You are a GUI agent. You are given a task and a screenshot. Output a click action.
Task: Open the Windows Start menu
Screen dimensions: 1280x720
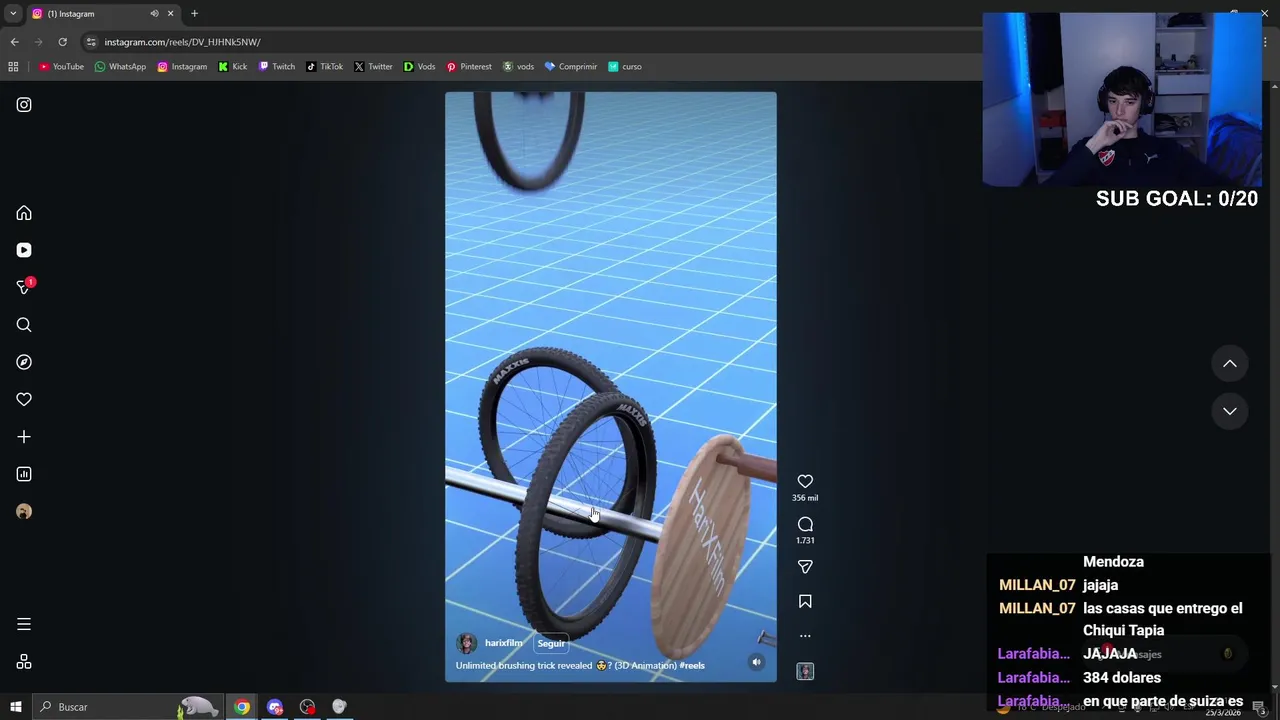15,707
